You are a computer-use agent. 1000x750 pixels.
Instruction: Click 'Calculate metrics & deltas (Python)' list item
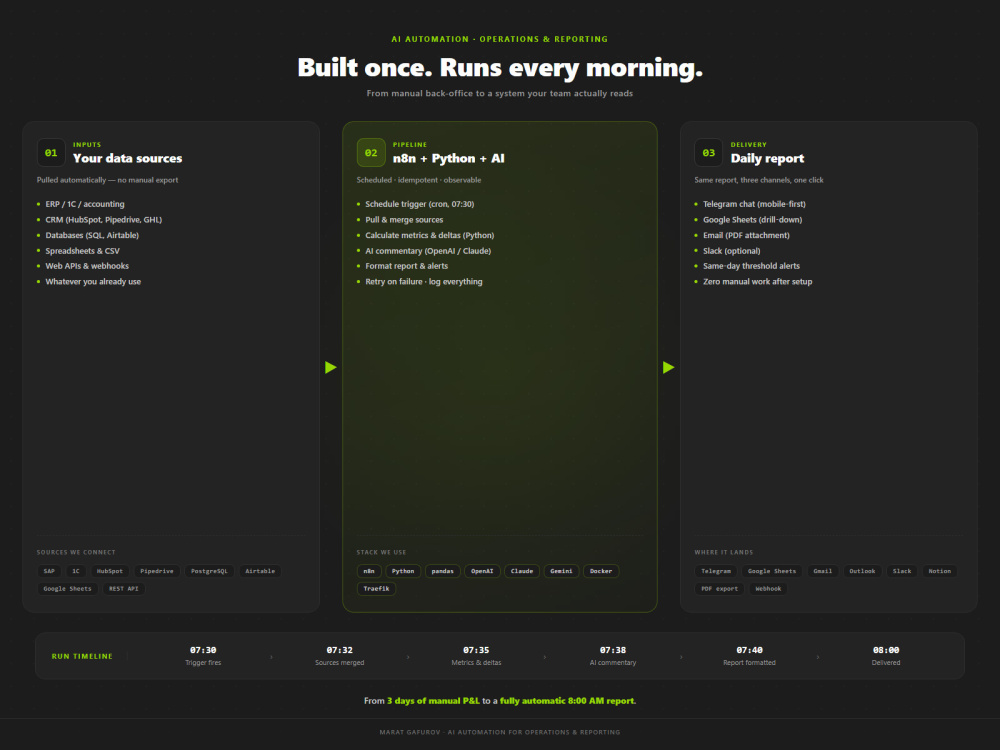click(x=429, y=235)
